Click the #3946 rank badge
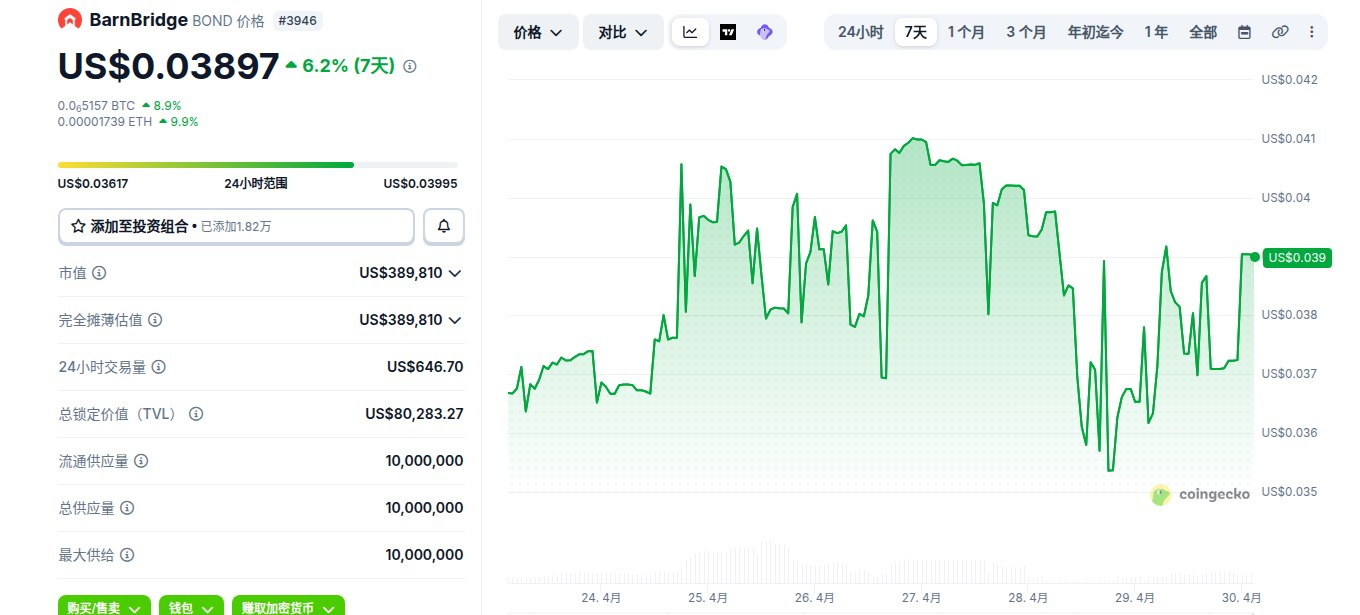This screenshot has width=1360, height=615. click(298, 20)
